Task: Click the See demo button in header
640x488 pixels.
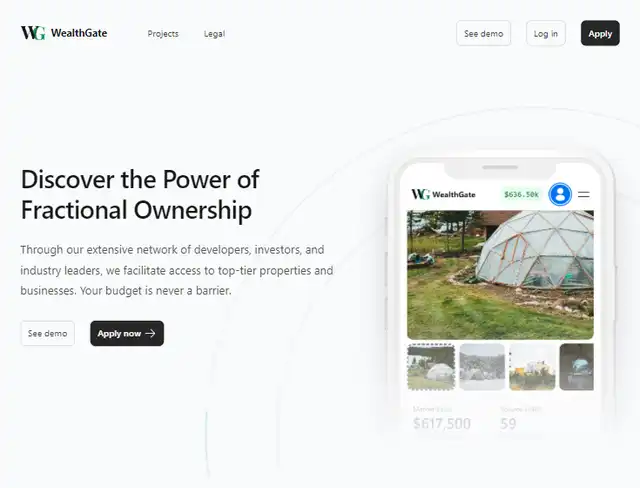Action: [x=483, y=33]
